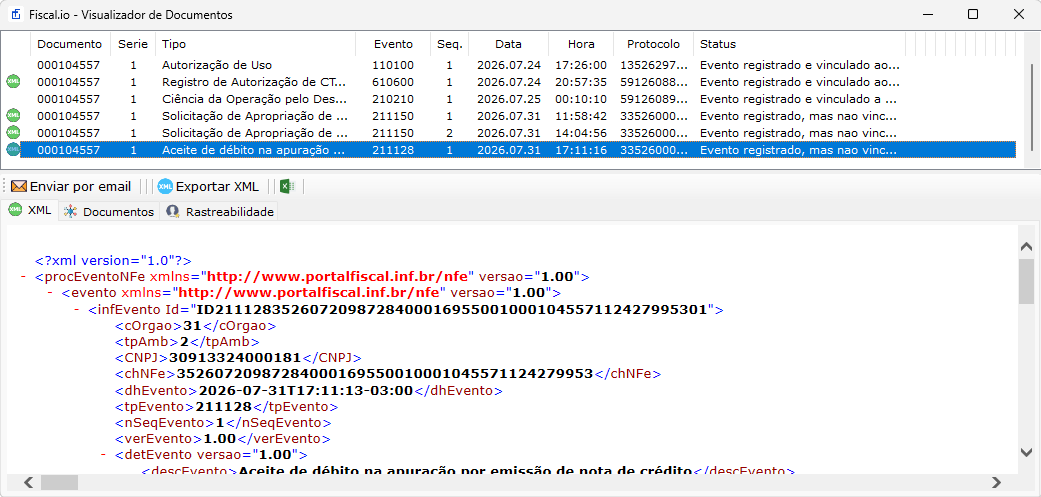Click horizontal scrollbar right arrow
The image size is (1041, 497).
tap(997, 482)
